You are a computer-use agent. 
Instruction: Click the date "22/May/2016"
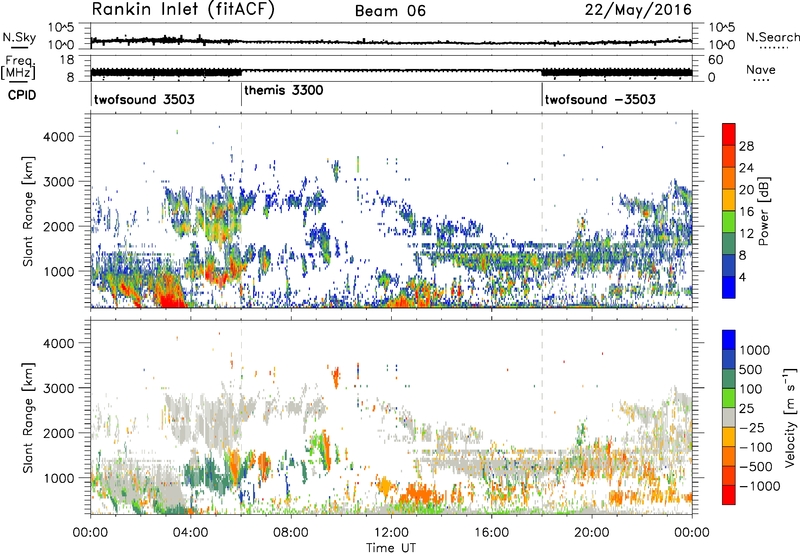[x=638, y=10]
